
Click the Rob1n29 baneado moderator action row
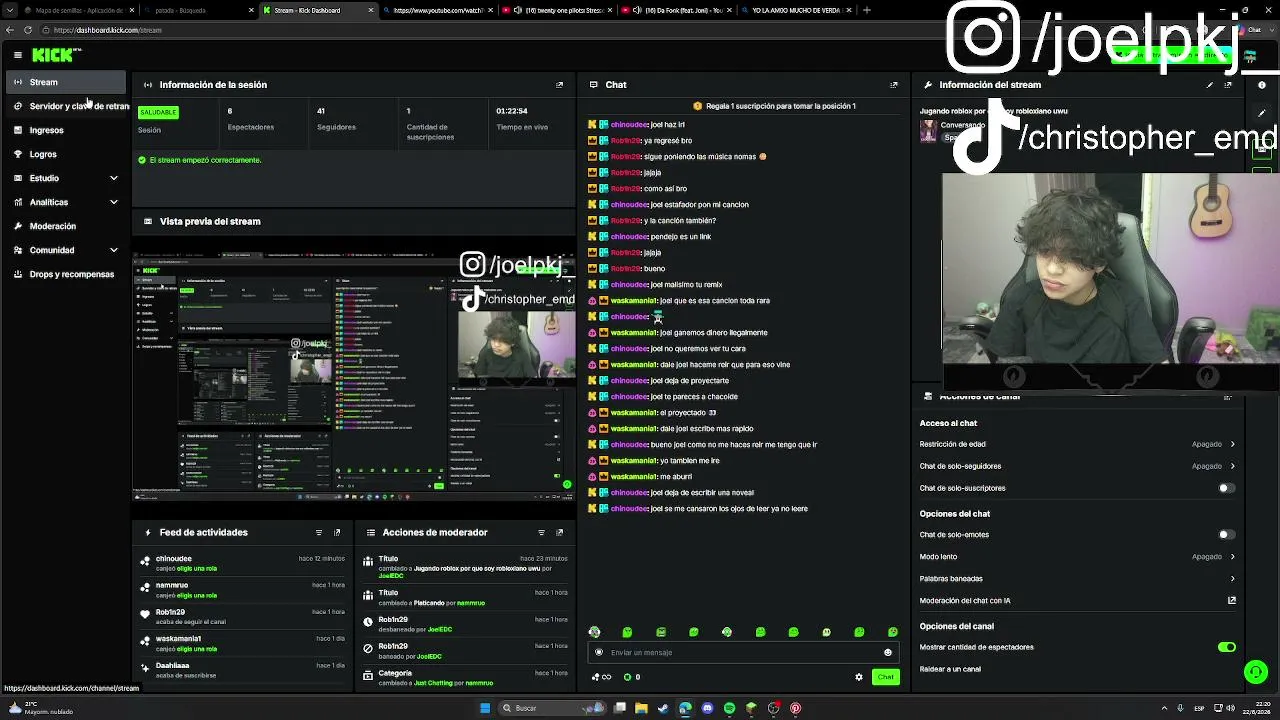pyautogui.click(x=463, y=651)
